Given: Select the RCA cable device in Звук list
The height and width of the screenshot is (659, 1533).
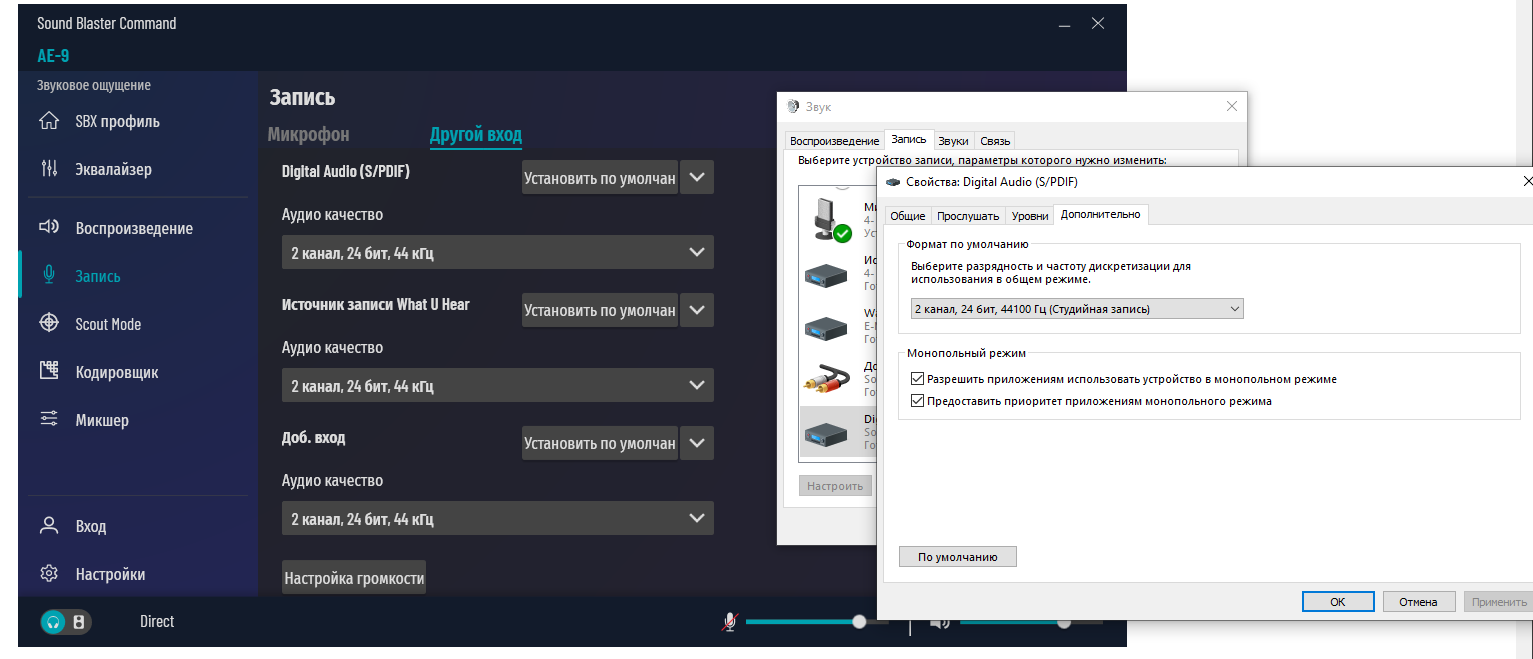Looking at the screenshot, I should tap(827, 377).
